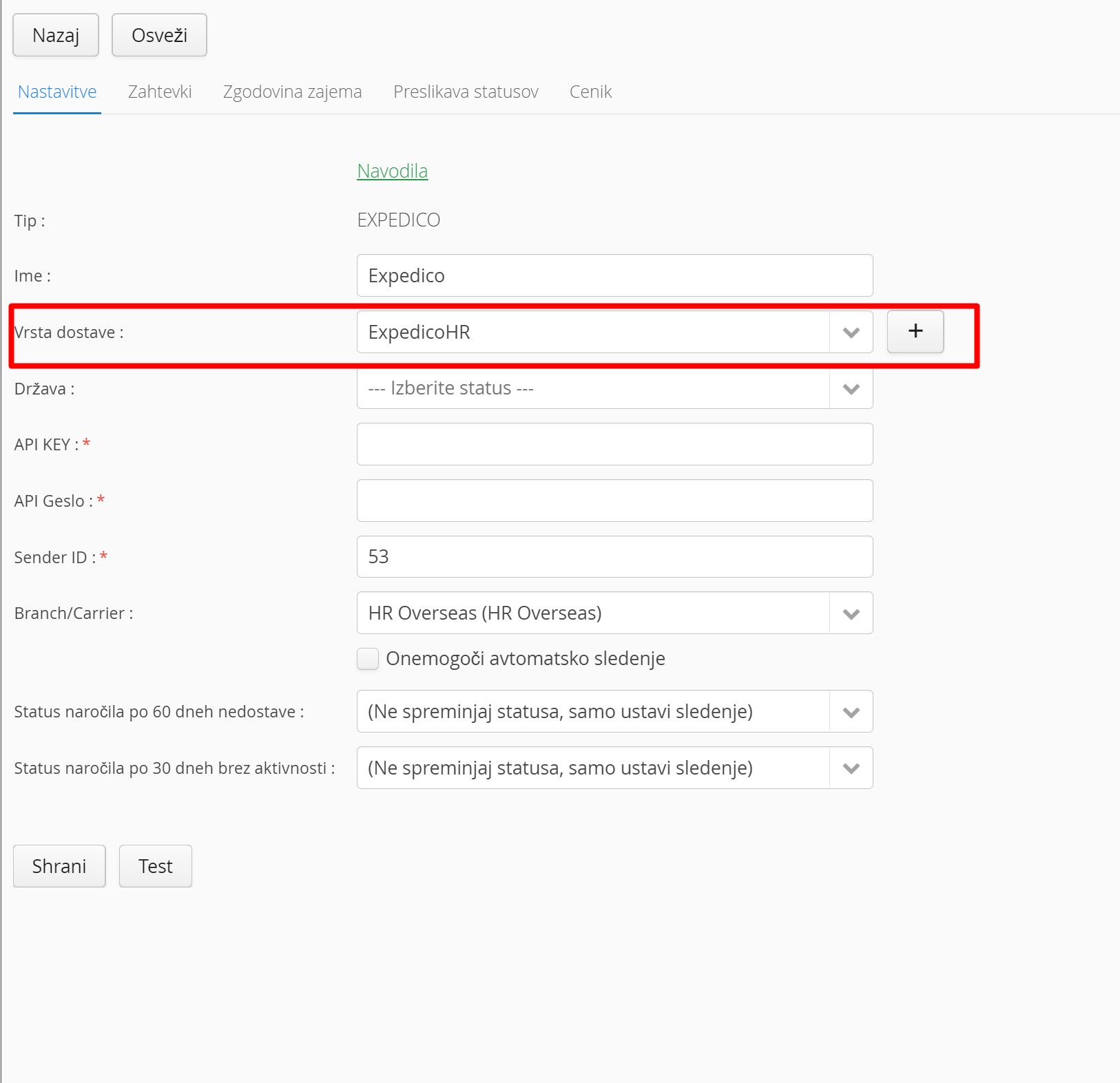
Task: Click into the Ime text field
Action: 614,275
